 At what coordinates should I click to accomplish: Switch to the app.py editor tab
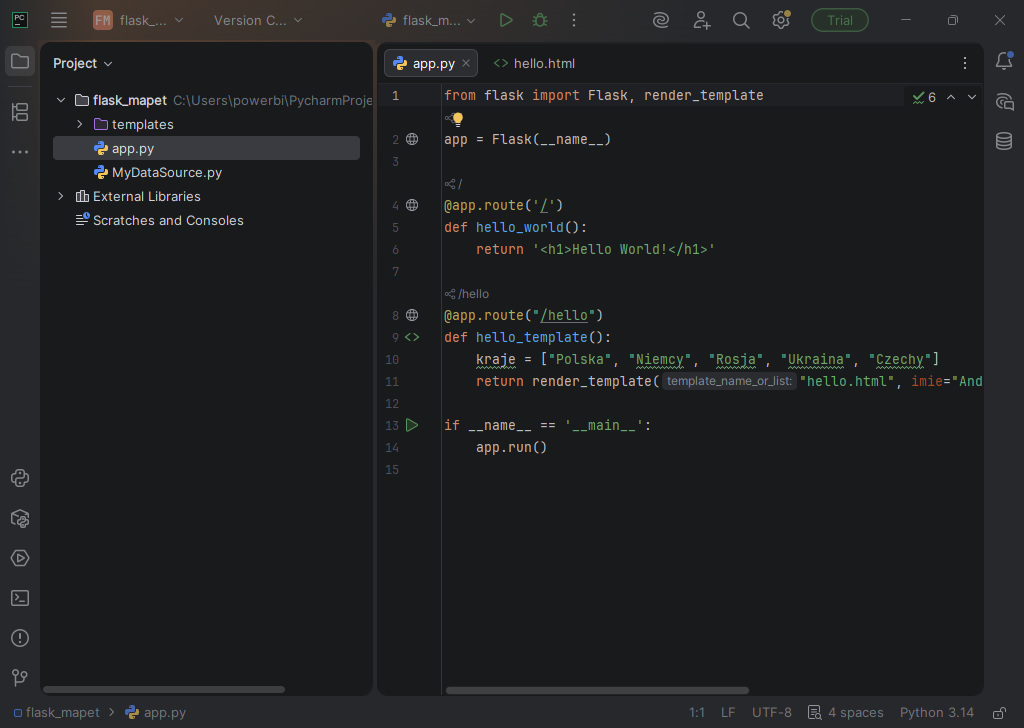(x=433, y=63)
